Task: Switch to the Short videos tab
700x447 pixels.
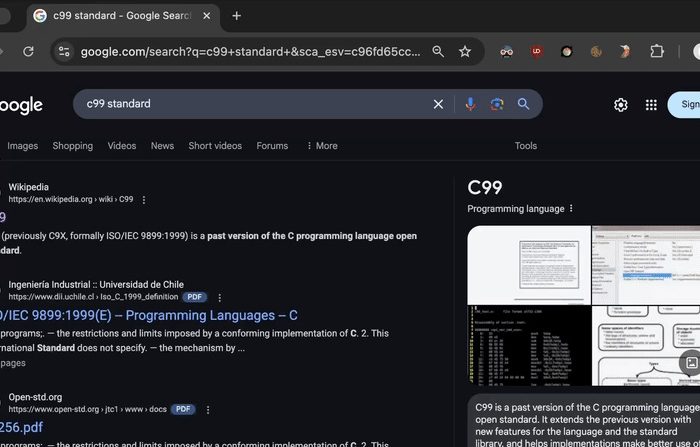Action: (x=215, y=146)
